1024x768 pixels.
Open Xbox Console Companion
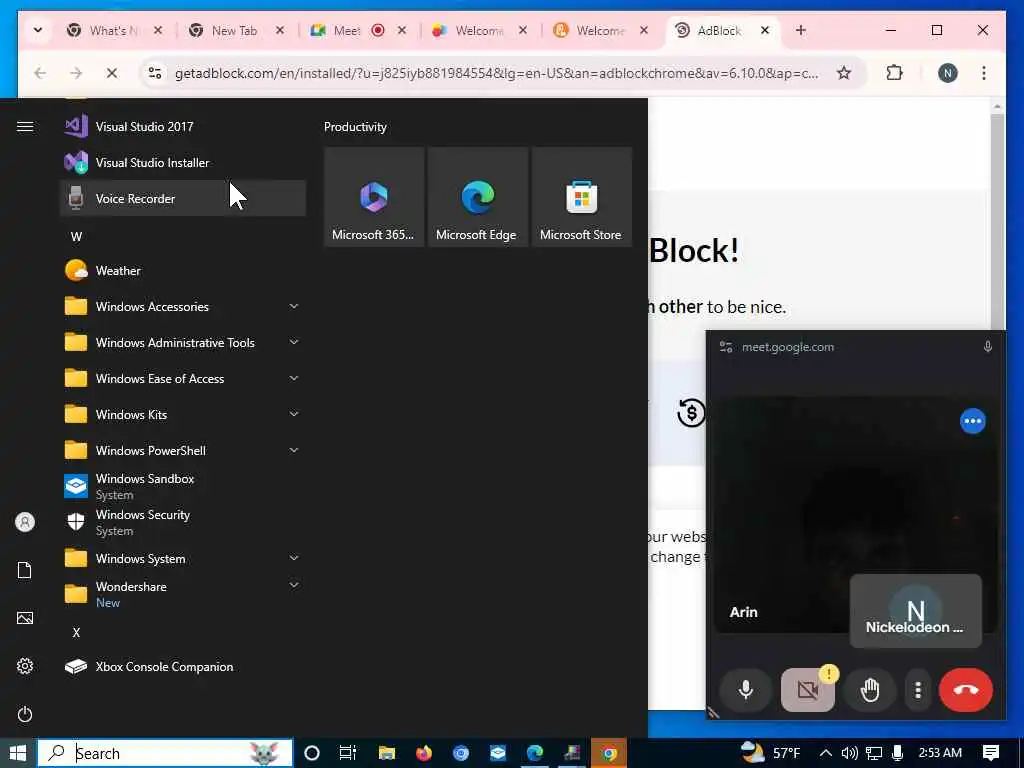coord(183,667)
